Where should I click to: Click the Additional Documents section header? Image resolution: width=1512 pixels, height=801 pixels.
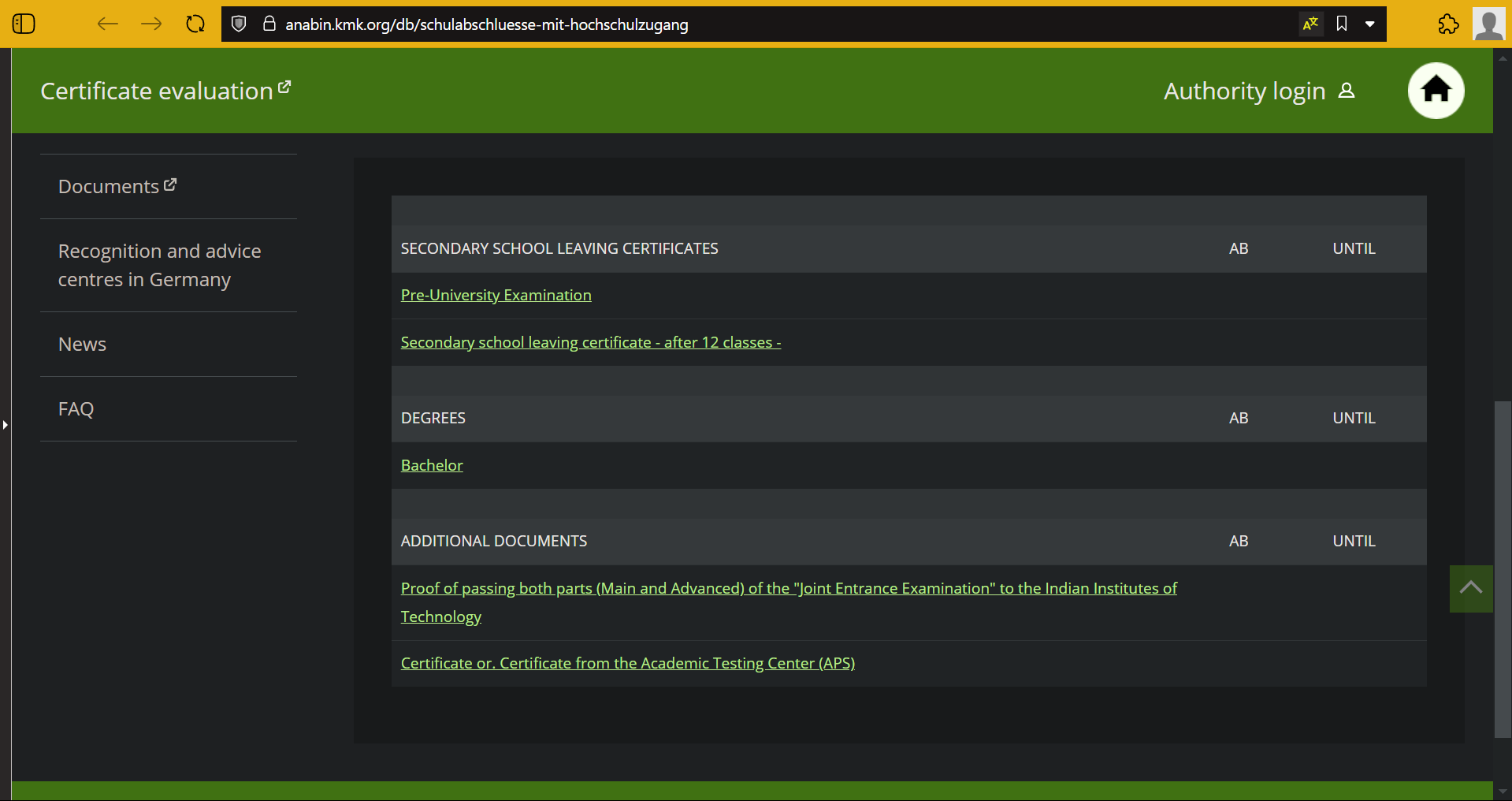coord(494,541)
